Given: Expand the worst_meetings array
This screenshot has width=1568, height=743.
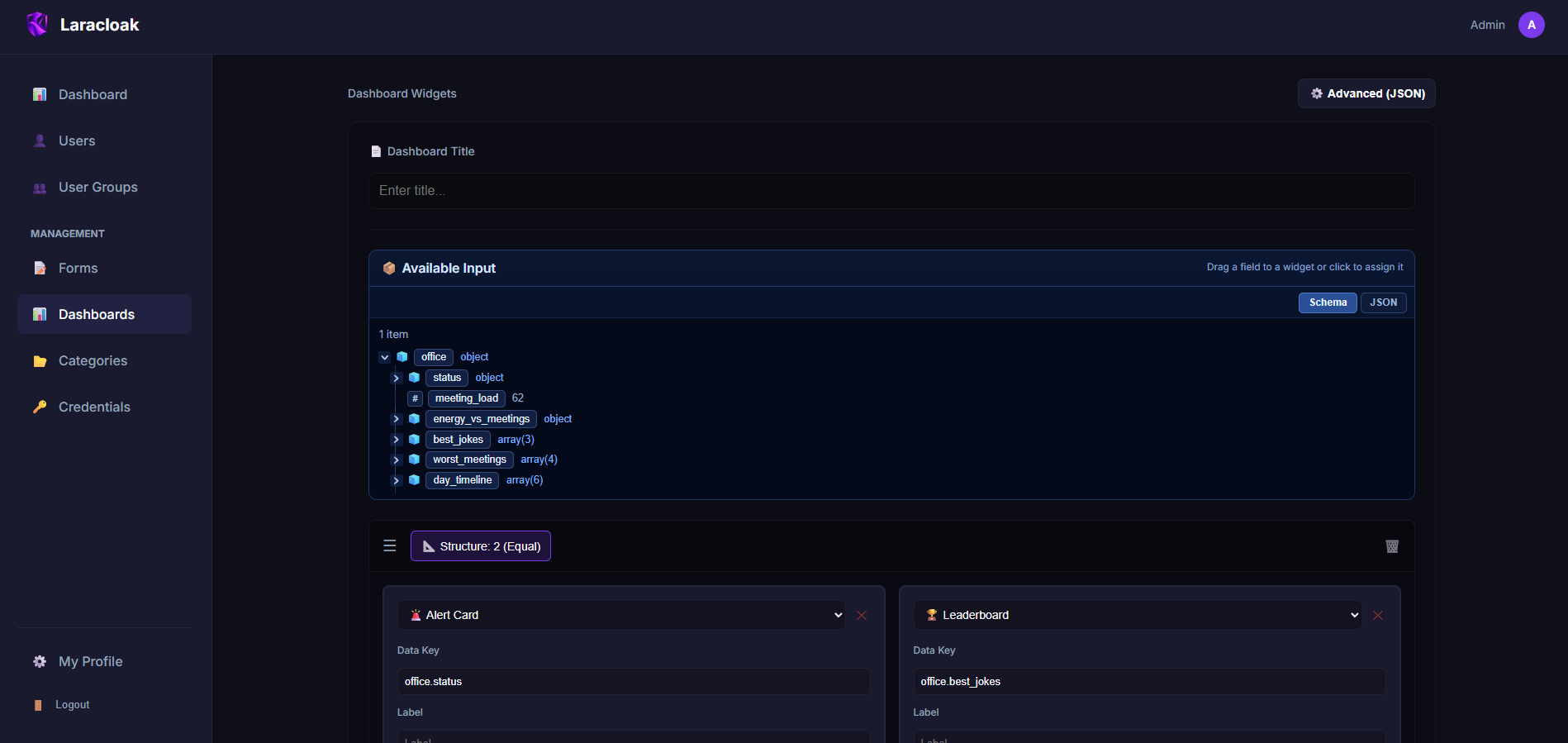Looking at the screenshot, I should click(396, 460).
